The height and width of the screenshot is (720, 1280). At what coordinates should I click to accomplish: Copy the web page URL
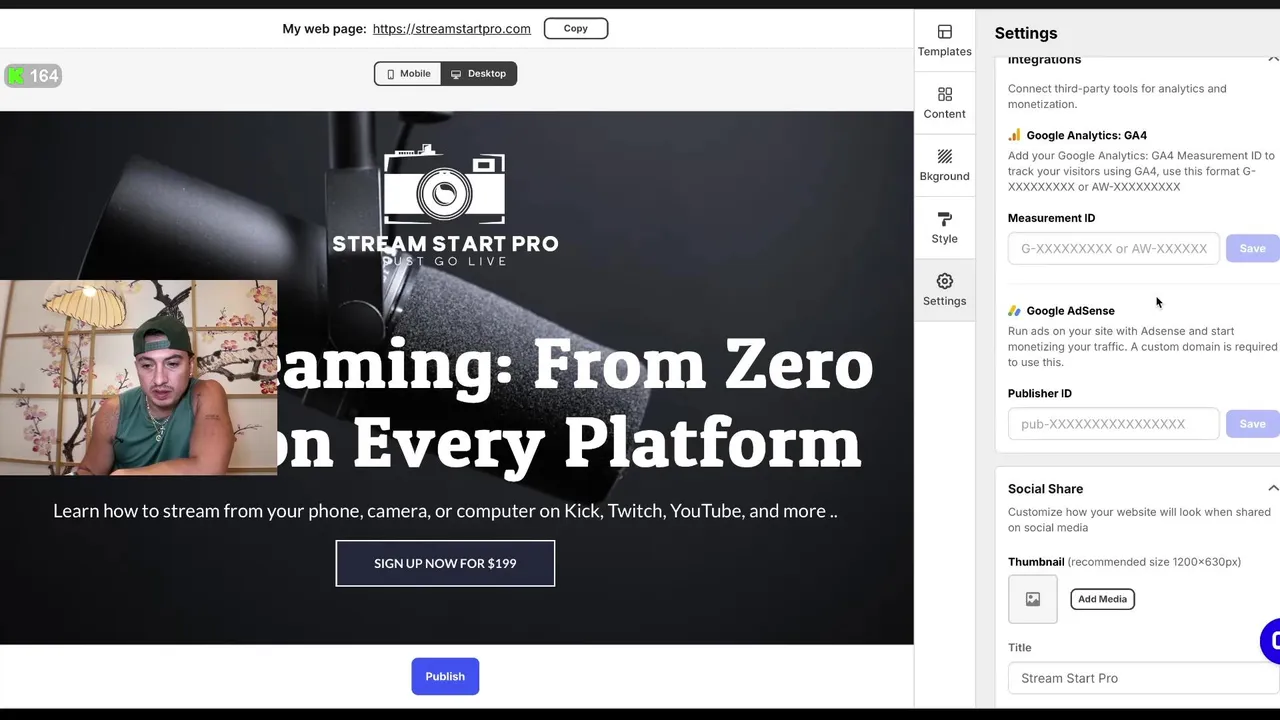point(576,29)
